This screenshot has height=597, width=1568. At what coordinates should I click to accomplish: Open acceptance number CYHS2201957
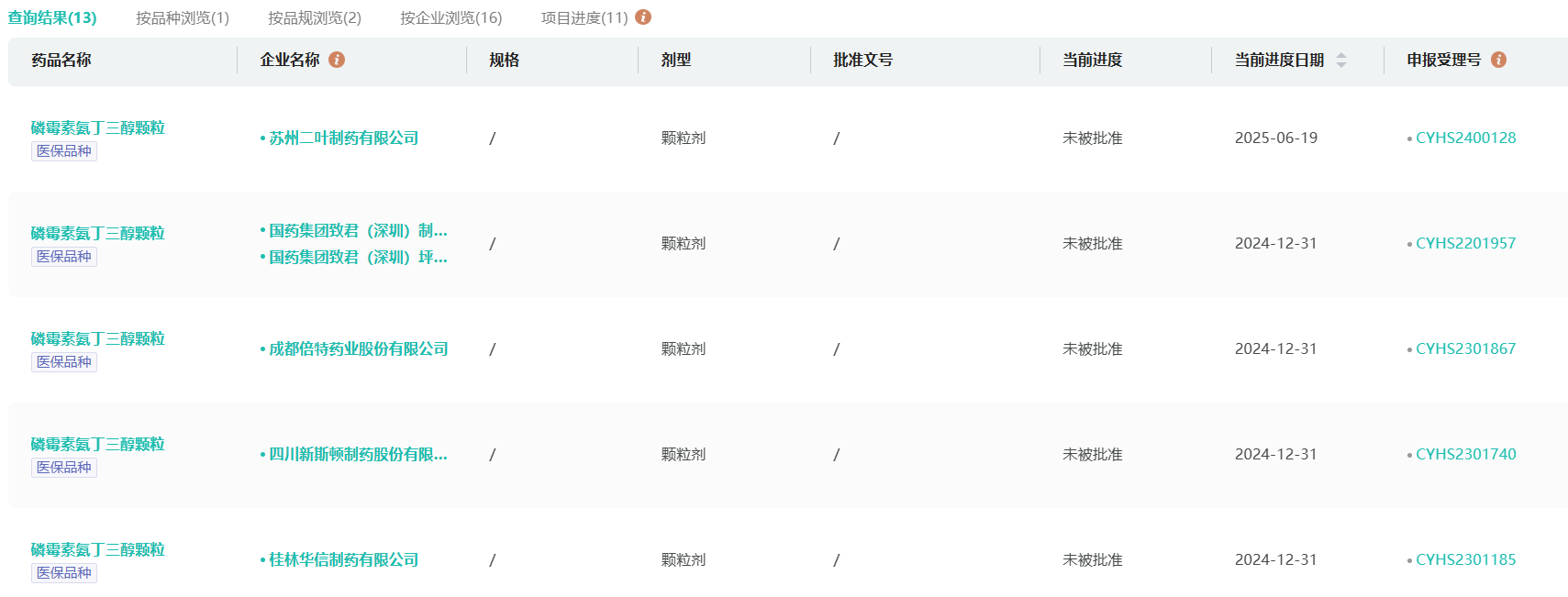(1465, 243)
